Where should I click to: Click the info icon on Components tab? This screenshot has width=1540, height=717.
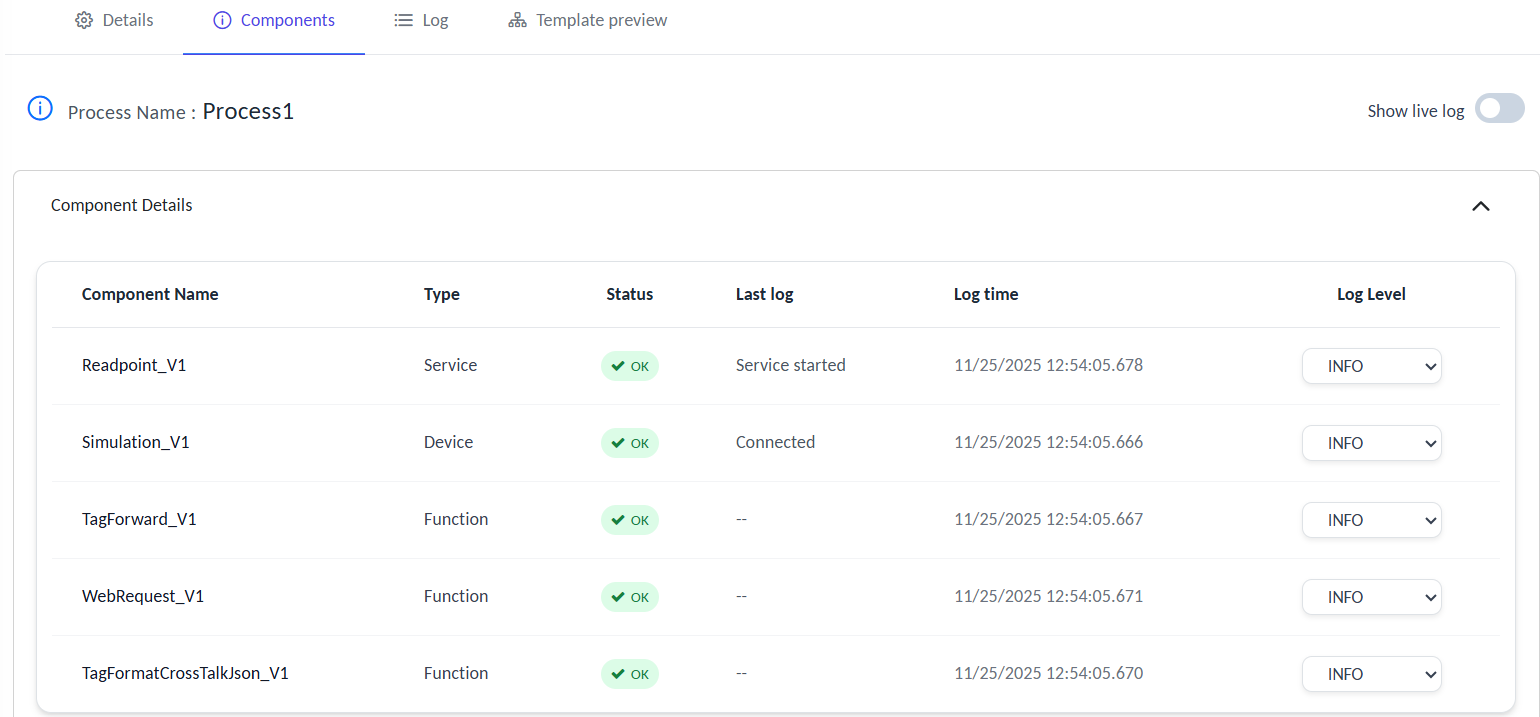[x=222, y=20]
